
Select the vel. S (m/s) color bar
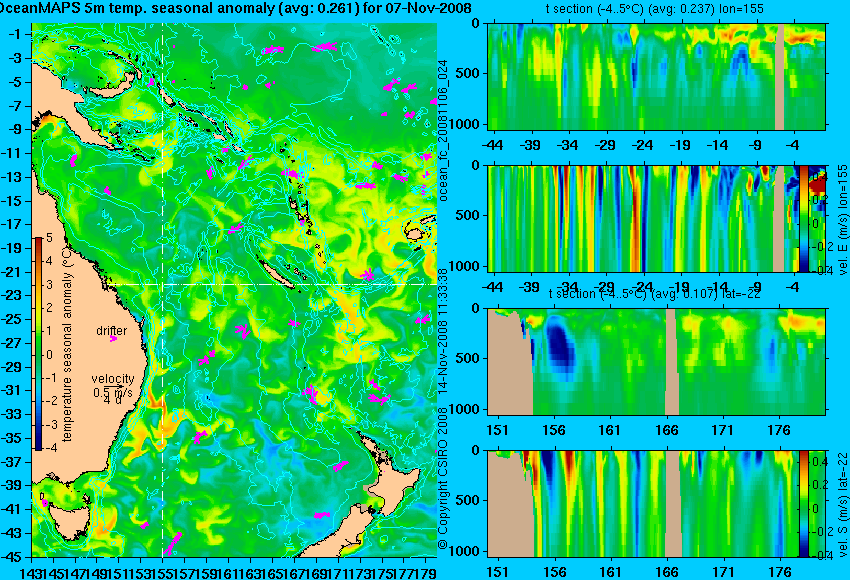tap(803, 504)
